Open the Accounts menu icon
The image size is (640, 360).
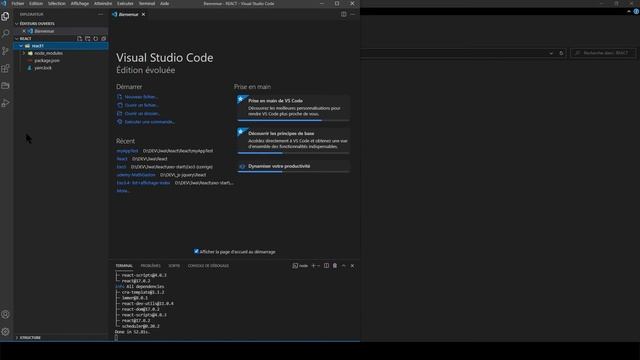[x=5, y=314]
